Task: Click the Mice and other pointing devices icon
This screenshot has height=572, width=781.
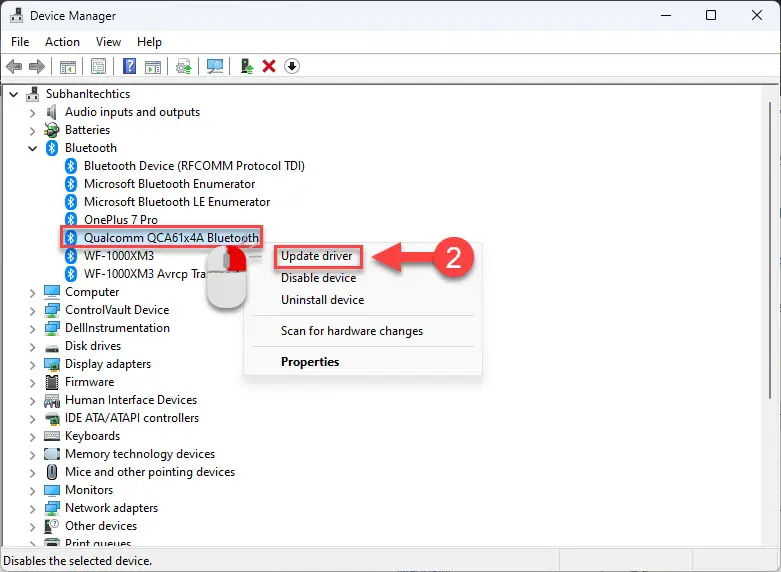Action: [x=52, y=472]
